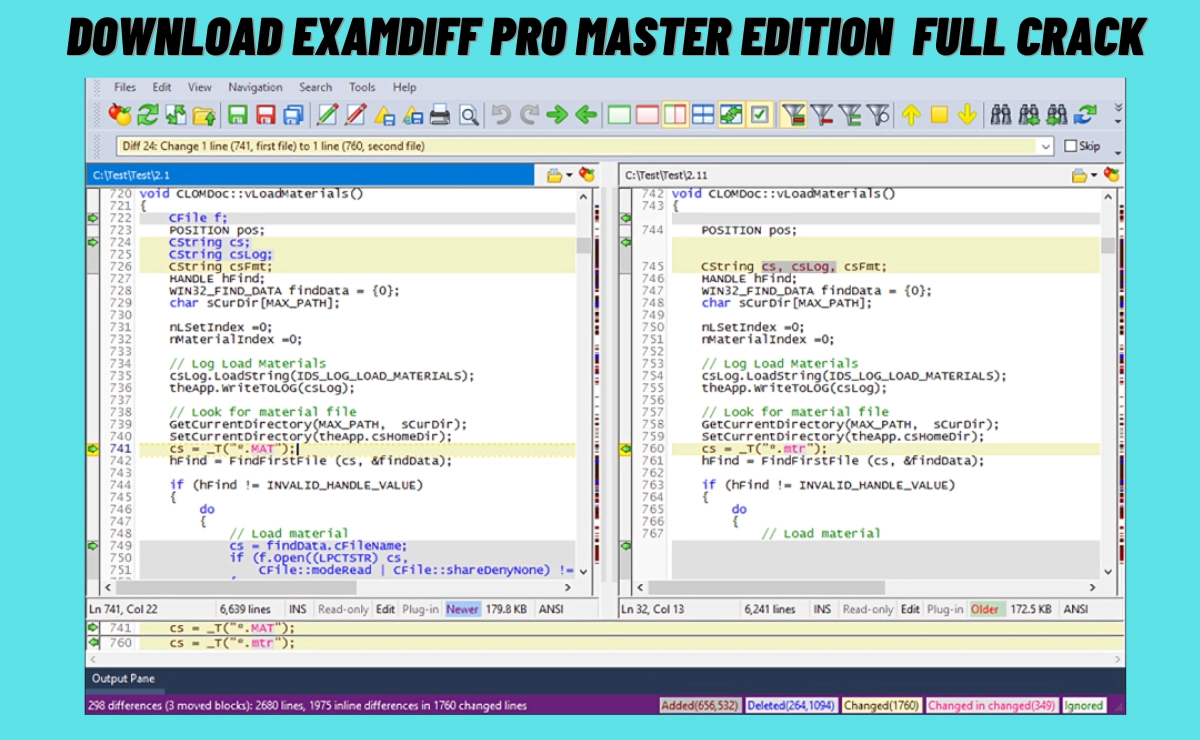Click the Older label in right status bar
The image size is (1200, 740).
[985, 609]
